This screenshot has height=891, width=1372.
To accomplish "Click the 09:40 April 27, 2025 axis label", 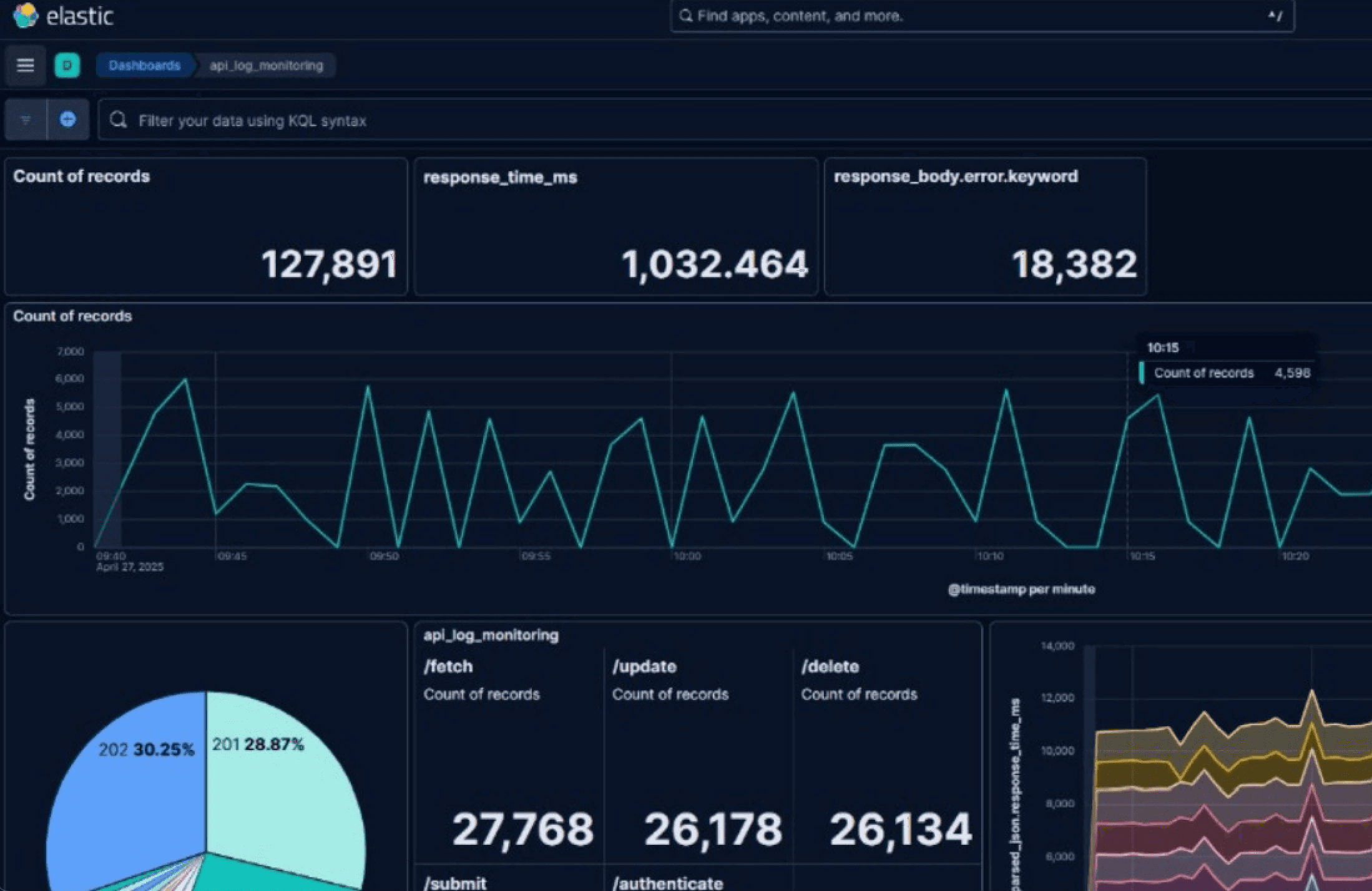I will coord(129,562).
